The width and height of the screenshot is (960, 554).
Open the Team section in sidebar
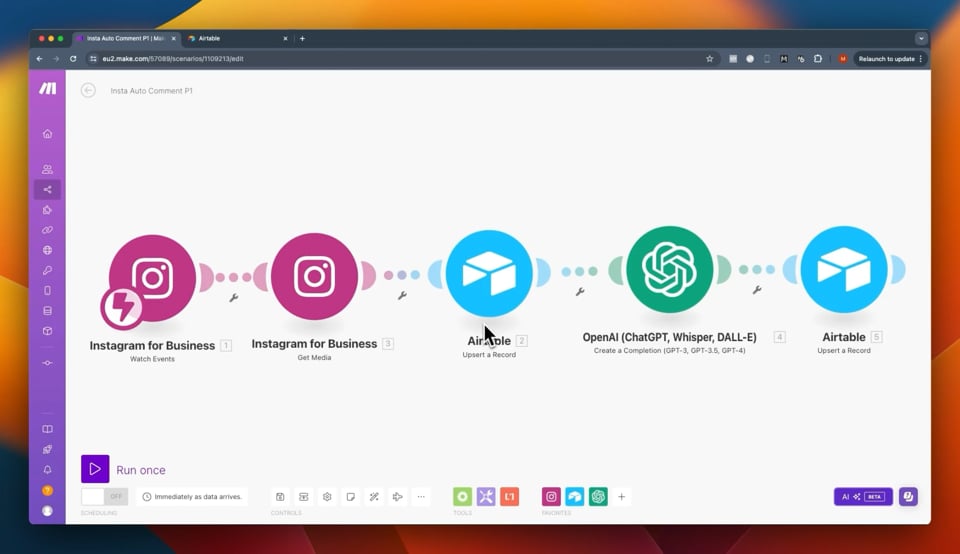coord(47,170)
